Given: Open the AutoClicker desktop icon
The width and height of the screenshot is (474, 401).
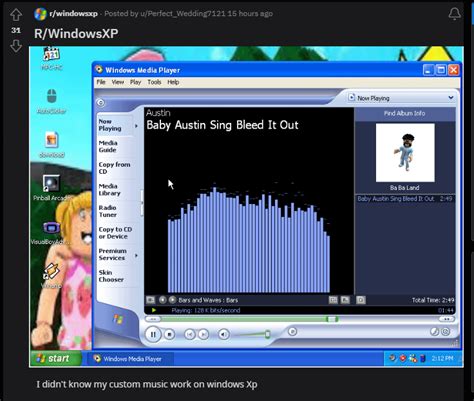Looking at the screenshot, I should (51, 101).
